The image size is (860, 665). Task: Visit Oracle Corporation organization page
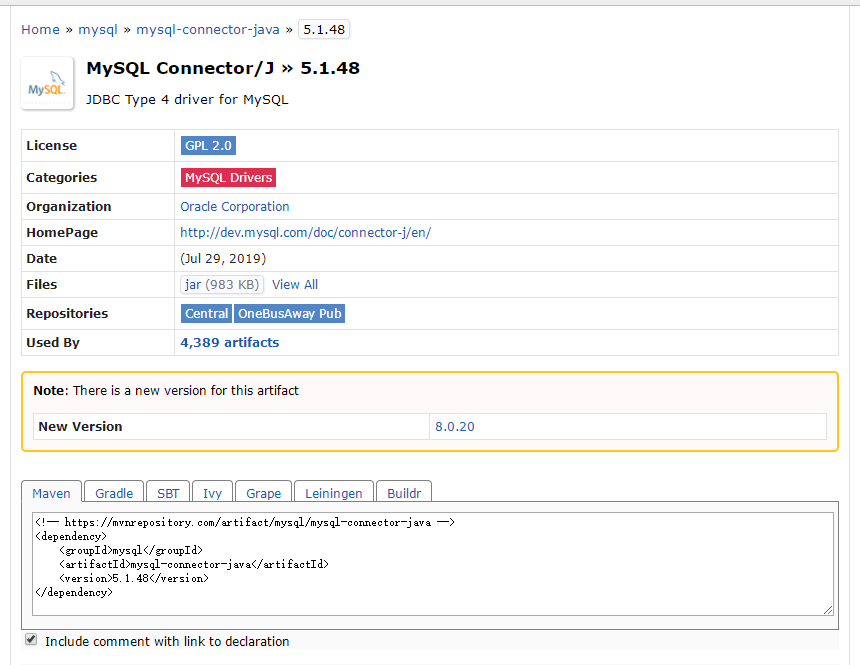[234, 206]
